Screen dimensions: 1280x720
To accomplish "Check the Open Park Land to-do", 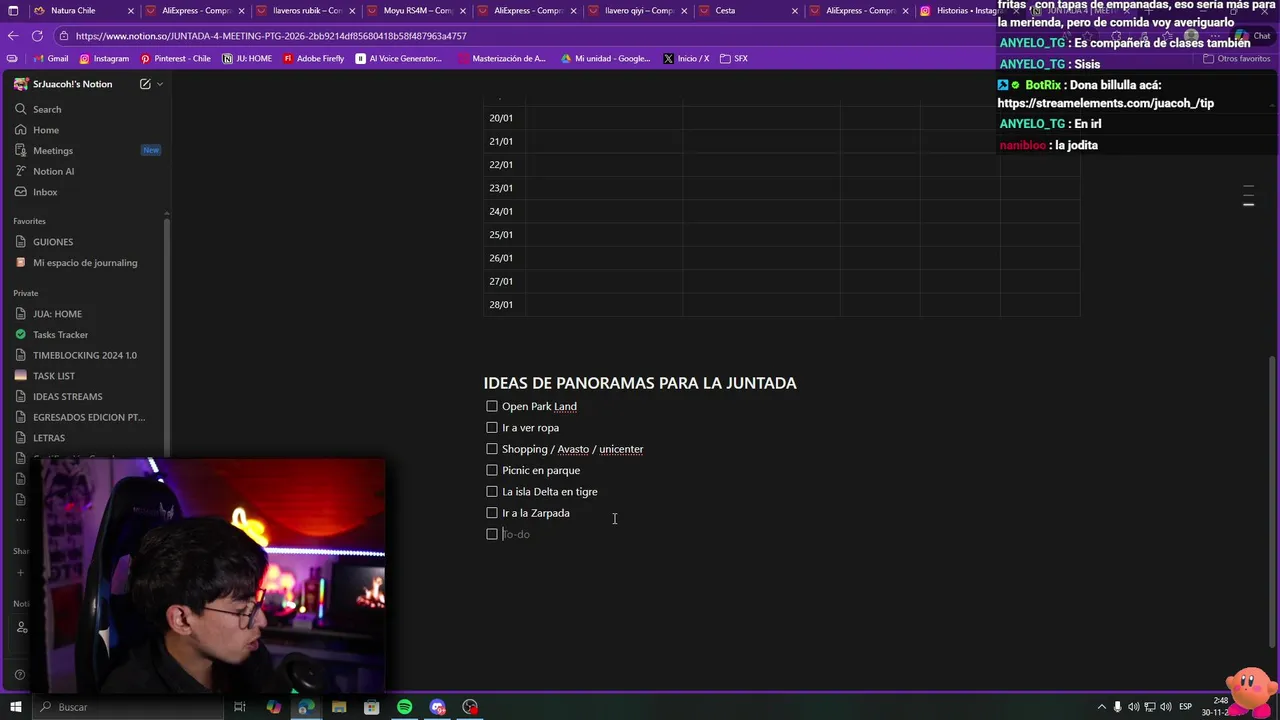I will pos(492,406).
